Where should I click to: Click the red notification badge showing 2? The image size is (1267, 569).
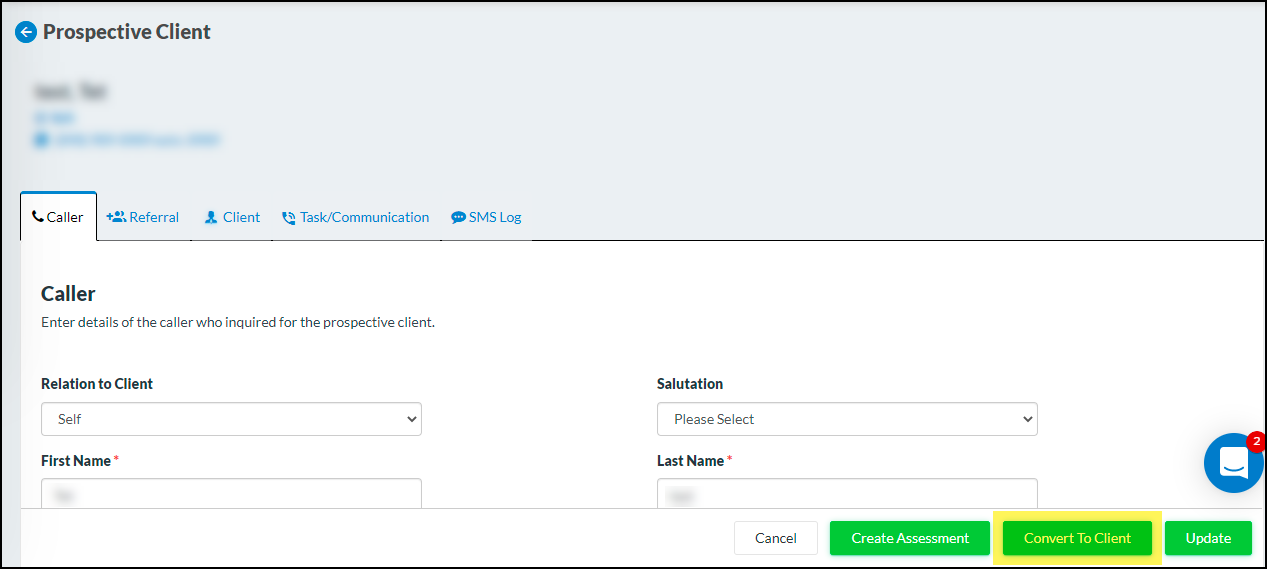(1255, 442)
